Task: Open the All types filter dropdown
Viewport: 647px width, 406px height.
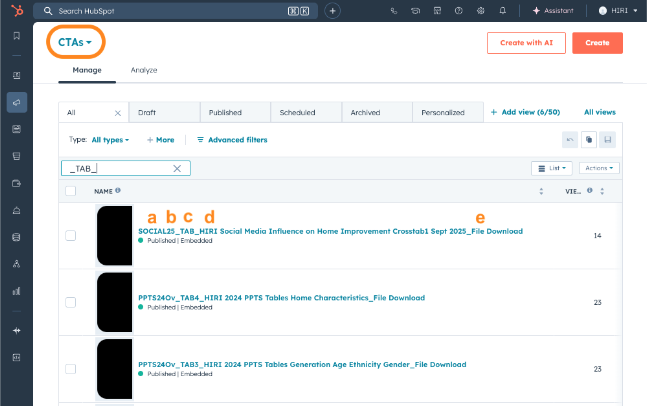Action: click(x=110, y=140)
